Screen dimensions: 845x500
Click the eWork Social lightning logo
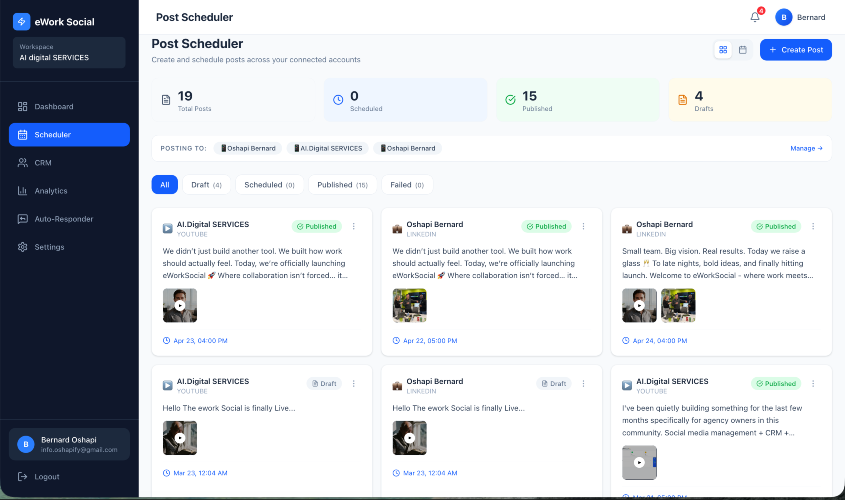tap(22, 22)
